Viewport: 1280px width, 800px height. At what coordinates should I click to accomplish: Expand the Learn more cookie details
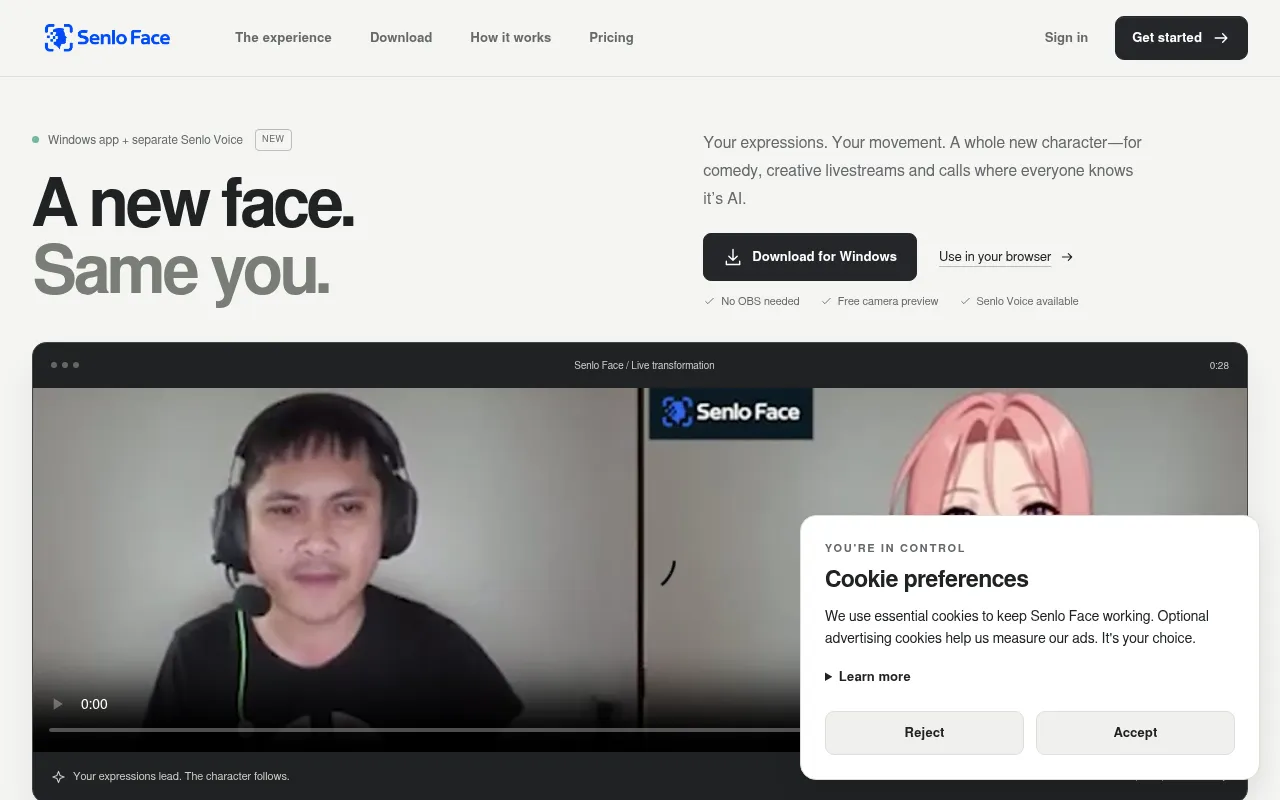coord(868,677)
